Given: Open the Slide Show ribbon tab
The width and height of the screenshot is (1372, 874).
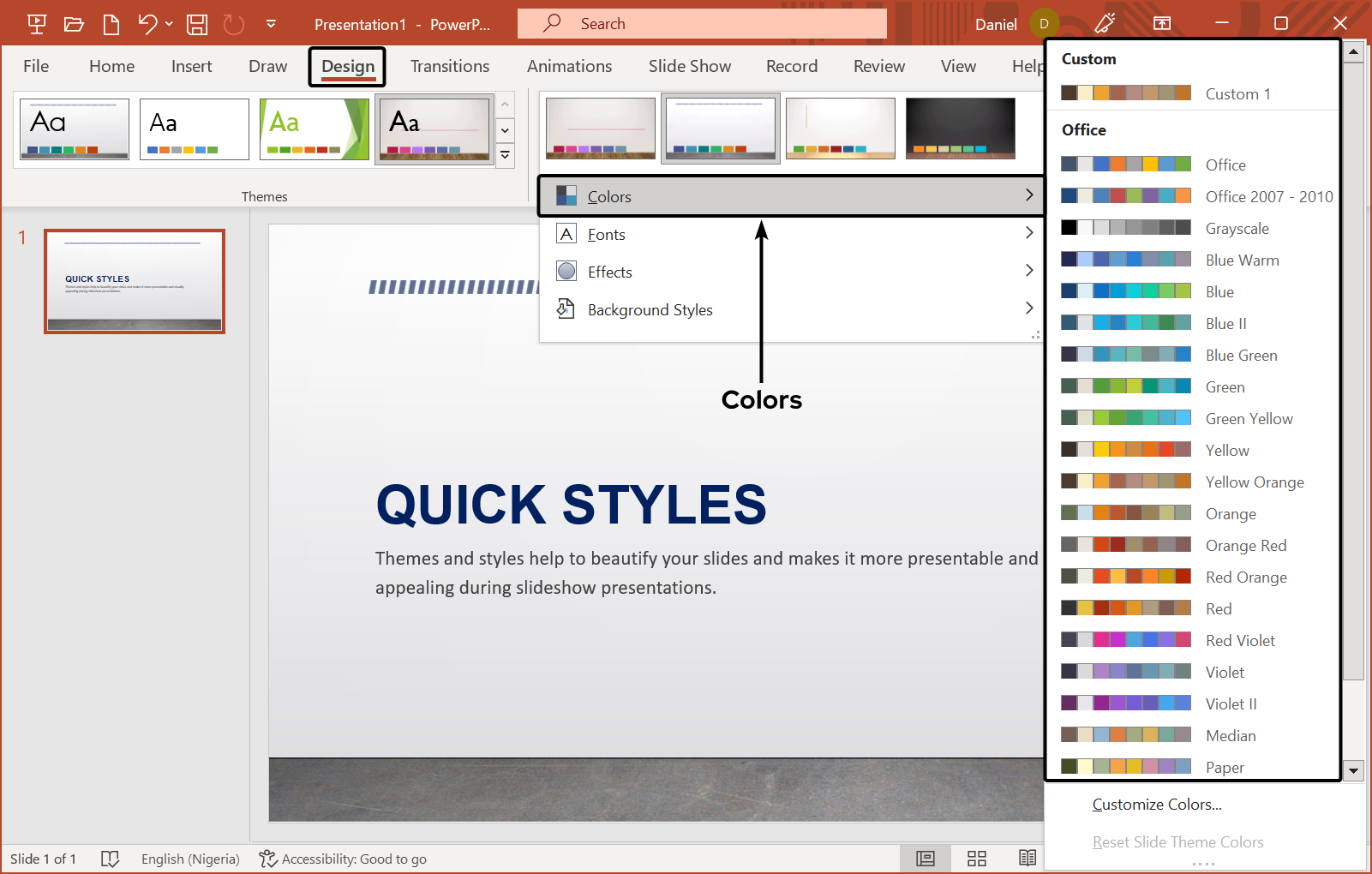Looking at the screenshot, I should 689,66.
